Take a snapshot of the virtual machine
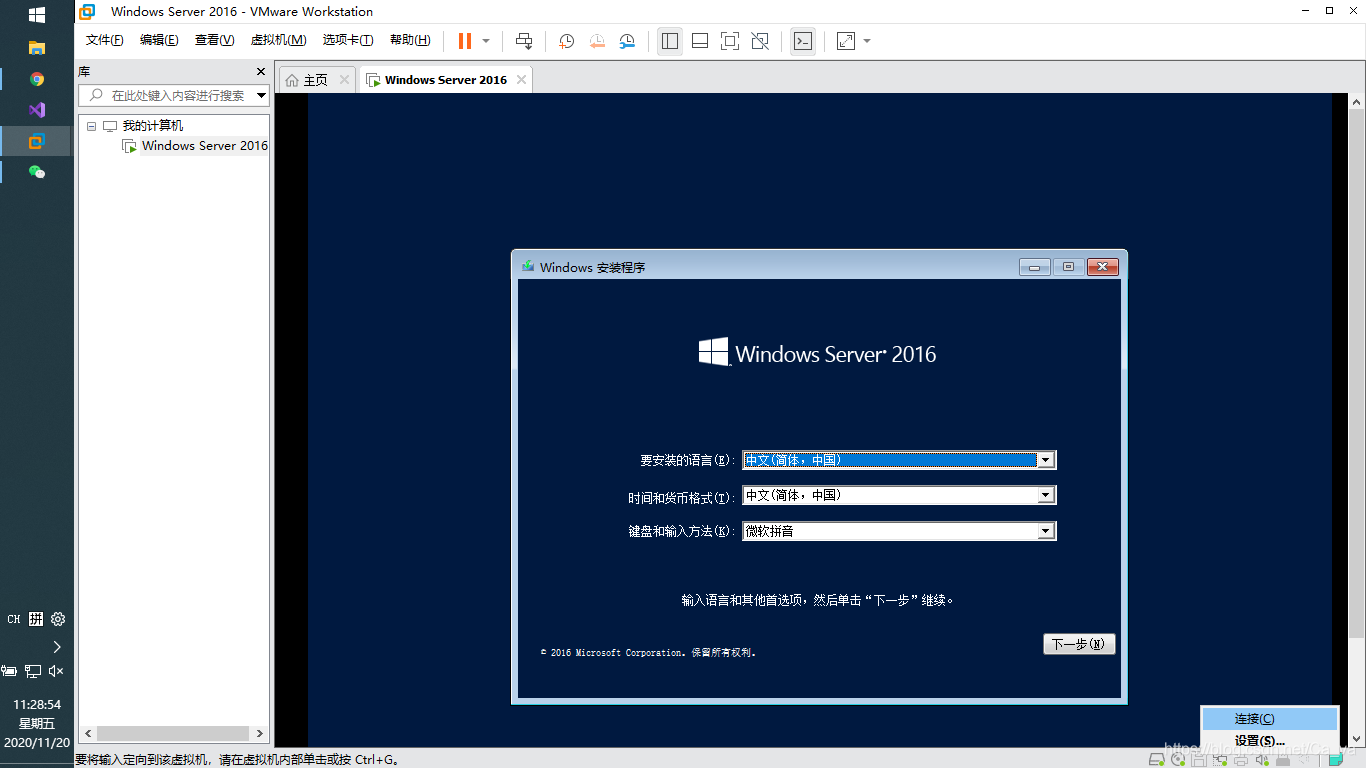This screenshot has width=1366, height=768. coord(566,41)
